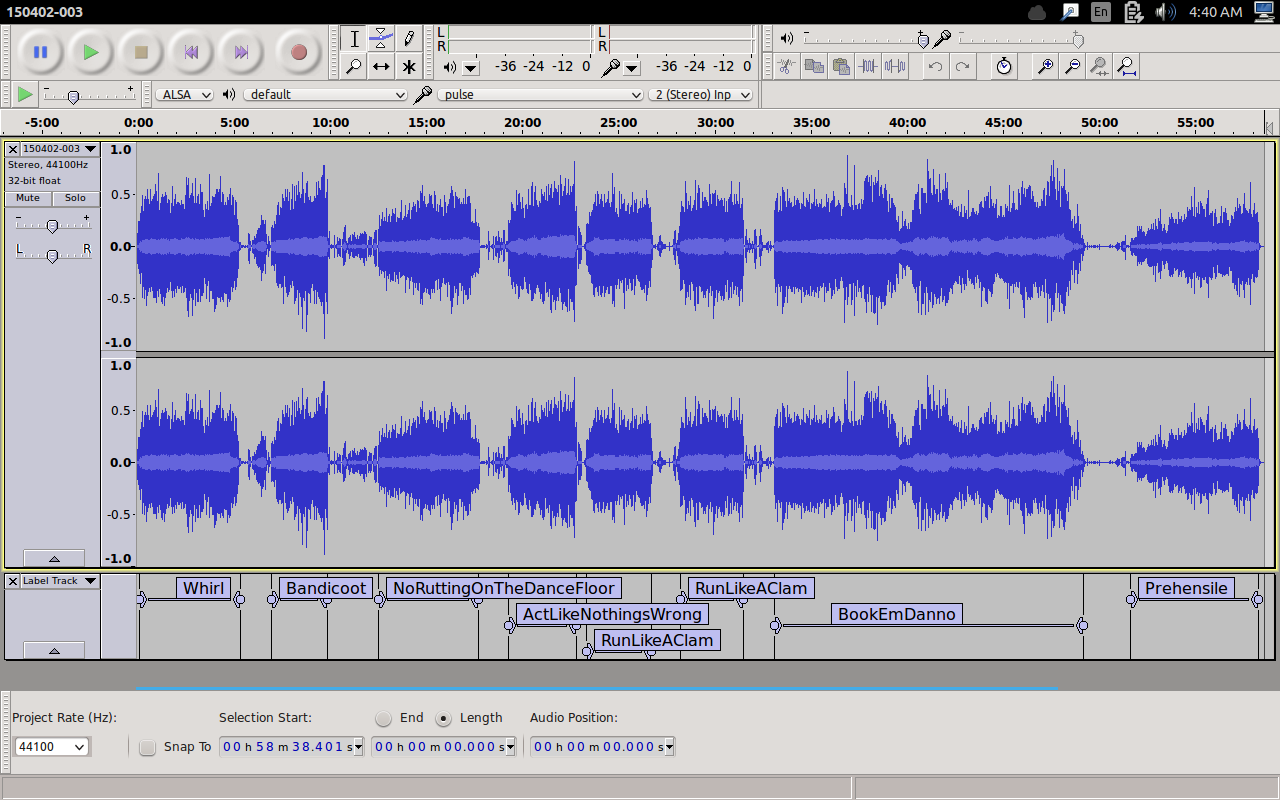Select the Envelope tool
The image size is (1280, 800).
[381, 39]
